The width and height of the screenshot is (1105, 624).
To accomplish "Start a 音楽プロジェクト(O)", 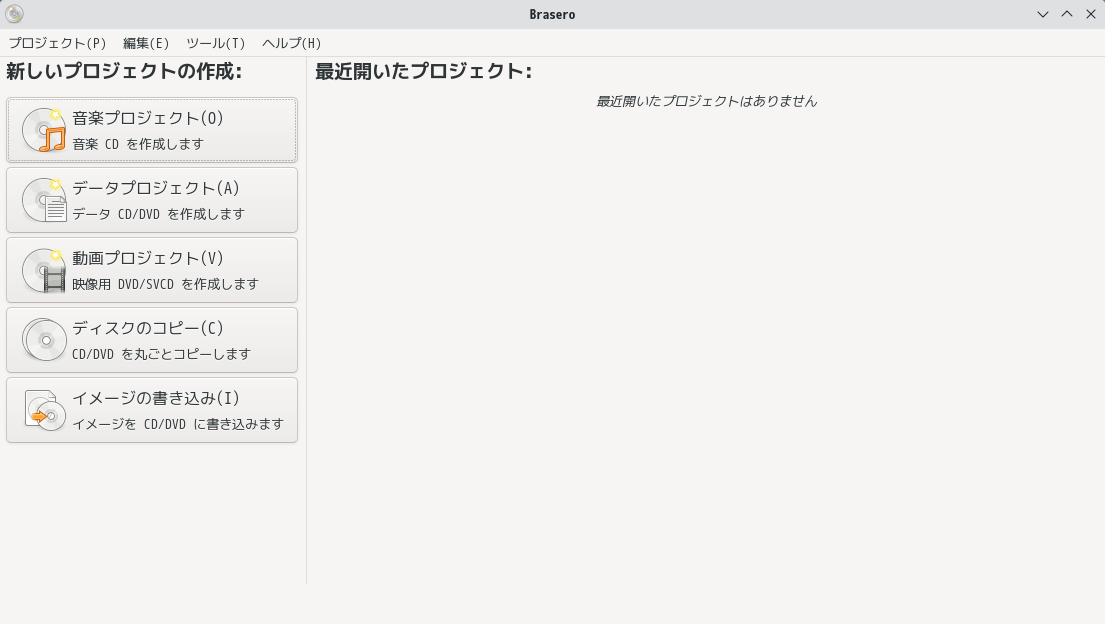I will [152, 130].
